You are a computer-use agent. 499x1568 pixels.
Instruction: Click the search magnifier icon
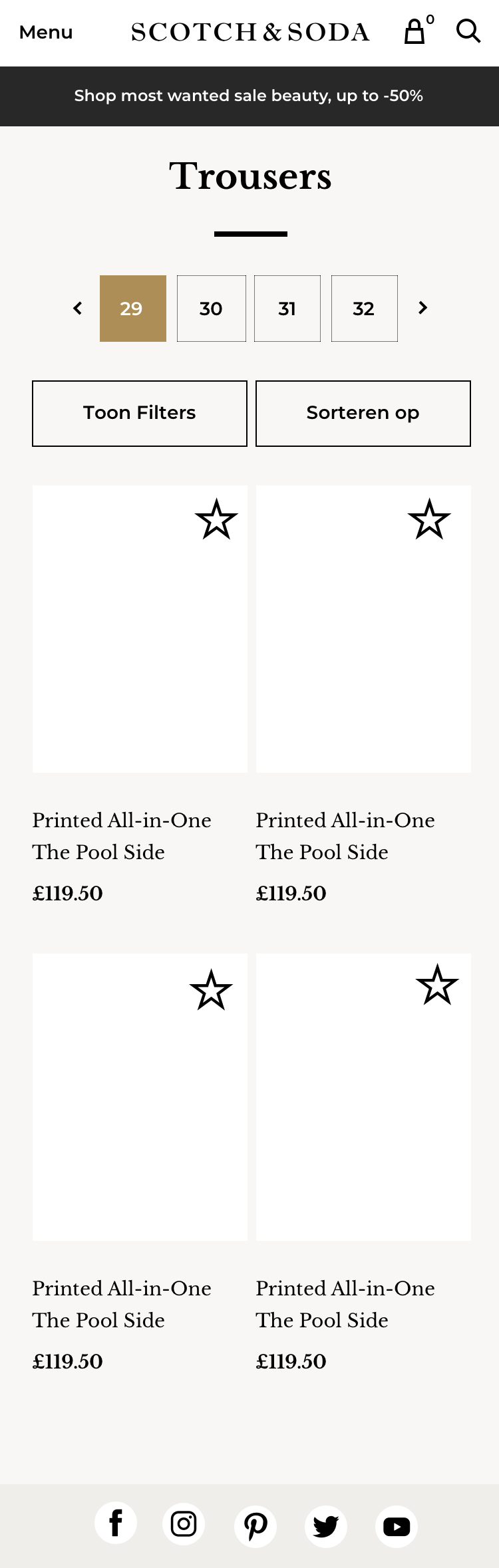[x=468, y=31]
